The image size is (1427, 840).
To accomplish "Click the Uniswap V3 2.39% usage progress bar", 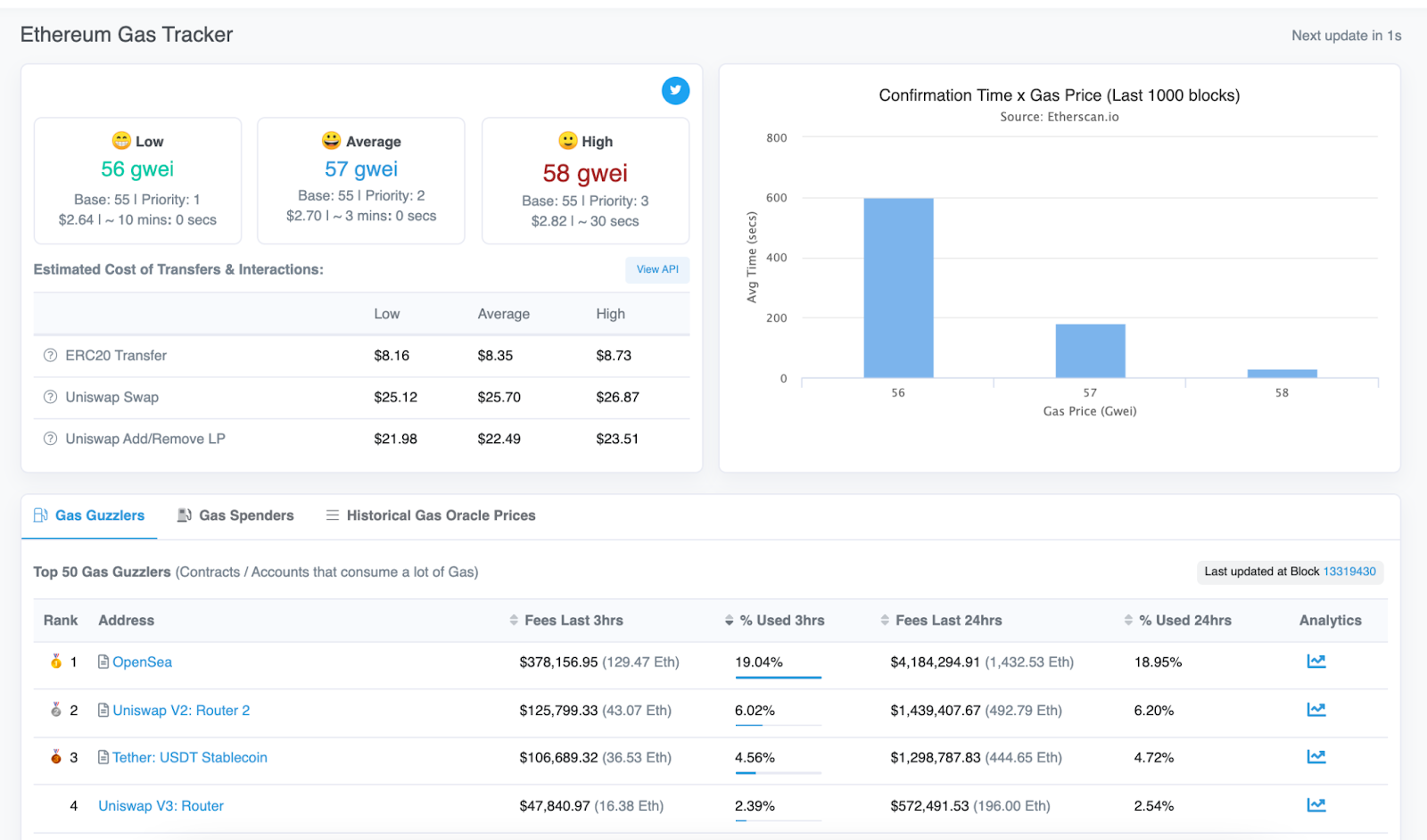I will coord(778,820).
